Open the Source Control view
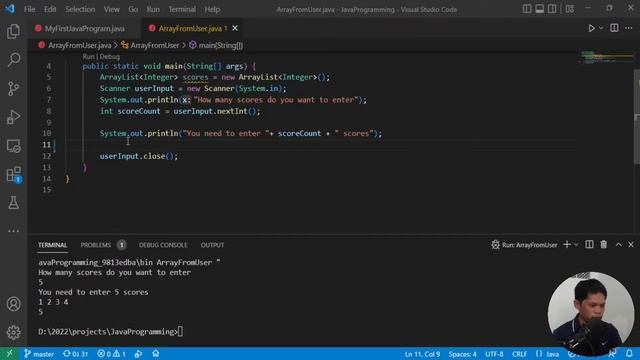640x360 pixels. click(x=13, y=89)
